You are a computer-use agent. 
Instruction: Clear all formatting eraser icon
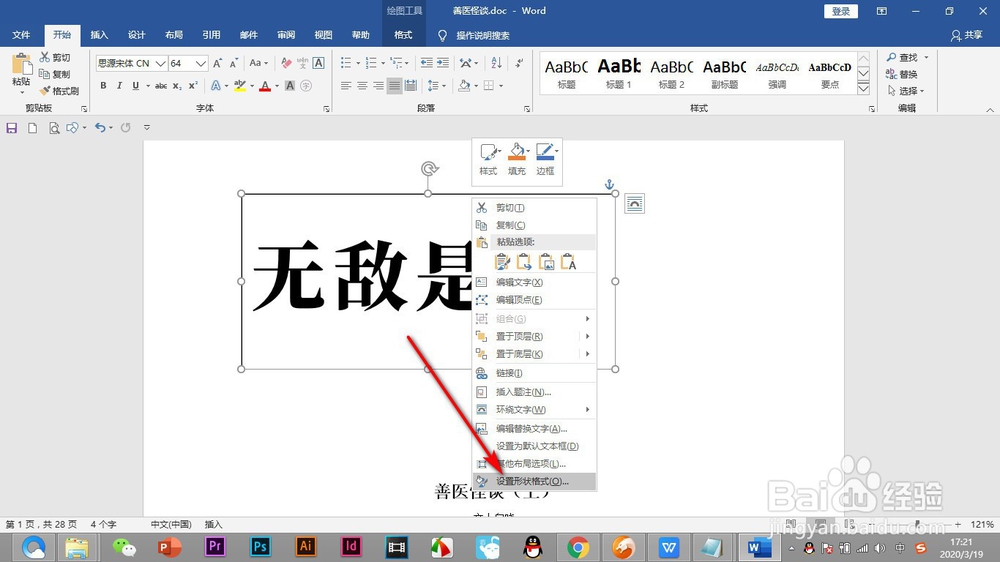coord(286,63)
